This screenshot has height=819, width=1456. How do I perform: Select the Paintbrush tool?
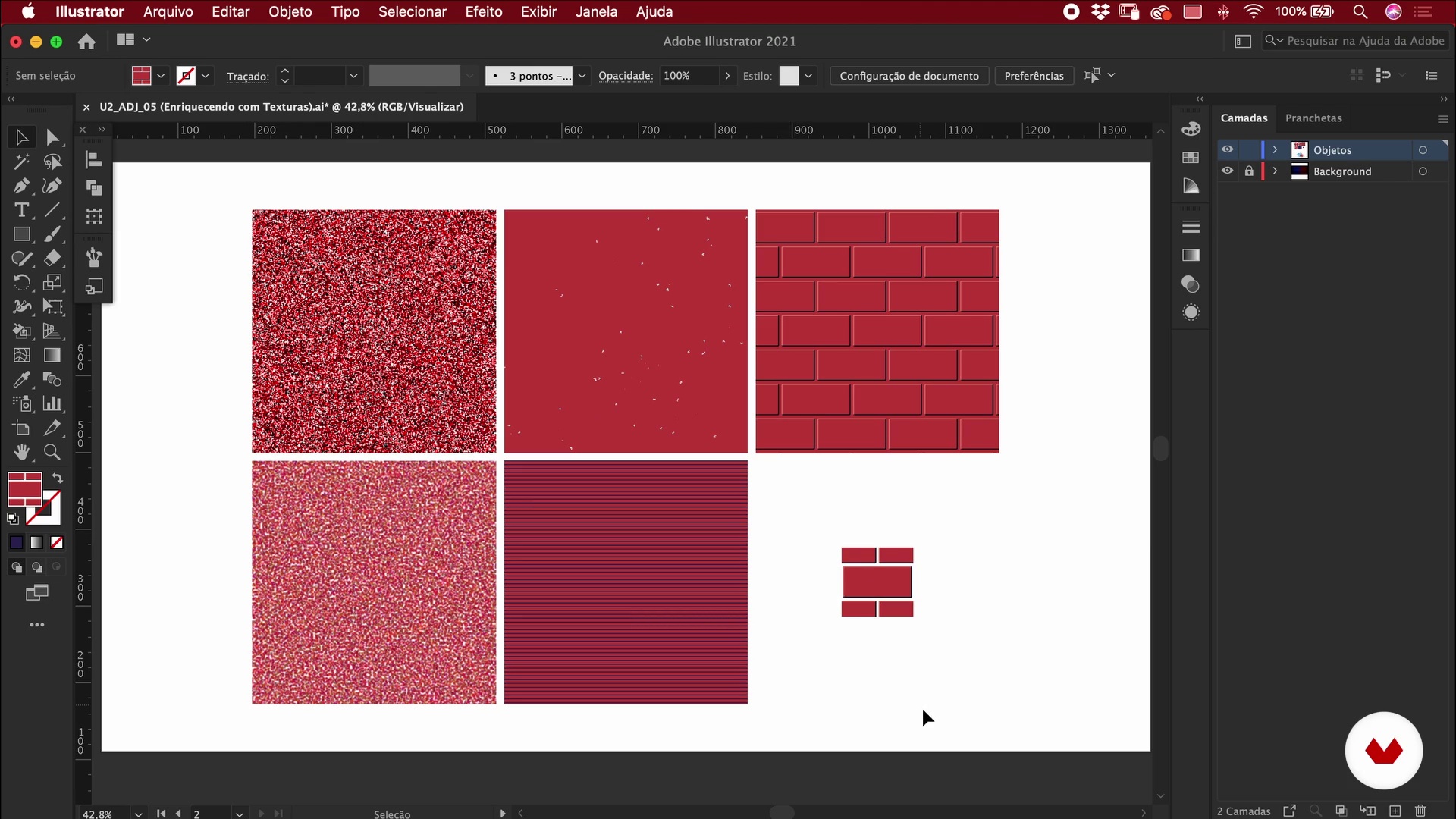tap(52, 234)
